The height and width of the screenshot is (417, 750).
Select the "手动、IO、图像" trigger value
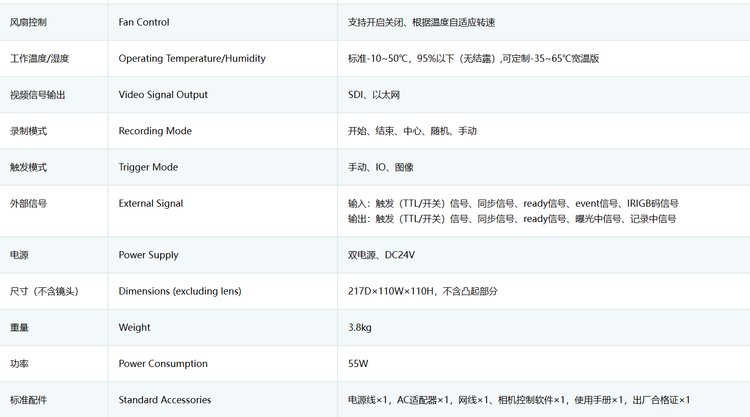(380, 167)
